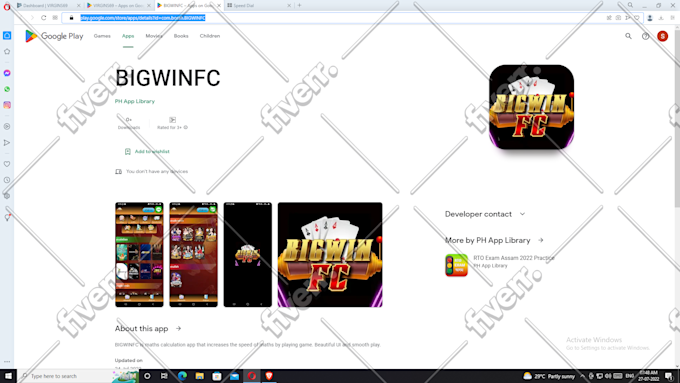The width and height of the screenshot is (680, 383).
Task: Search Google Play with magnifier icon
Action: (x=628, y=36)
